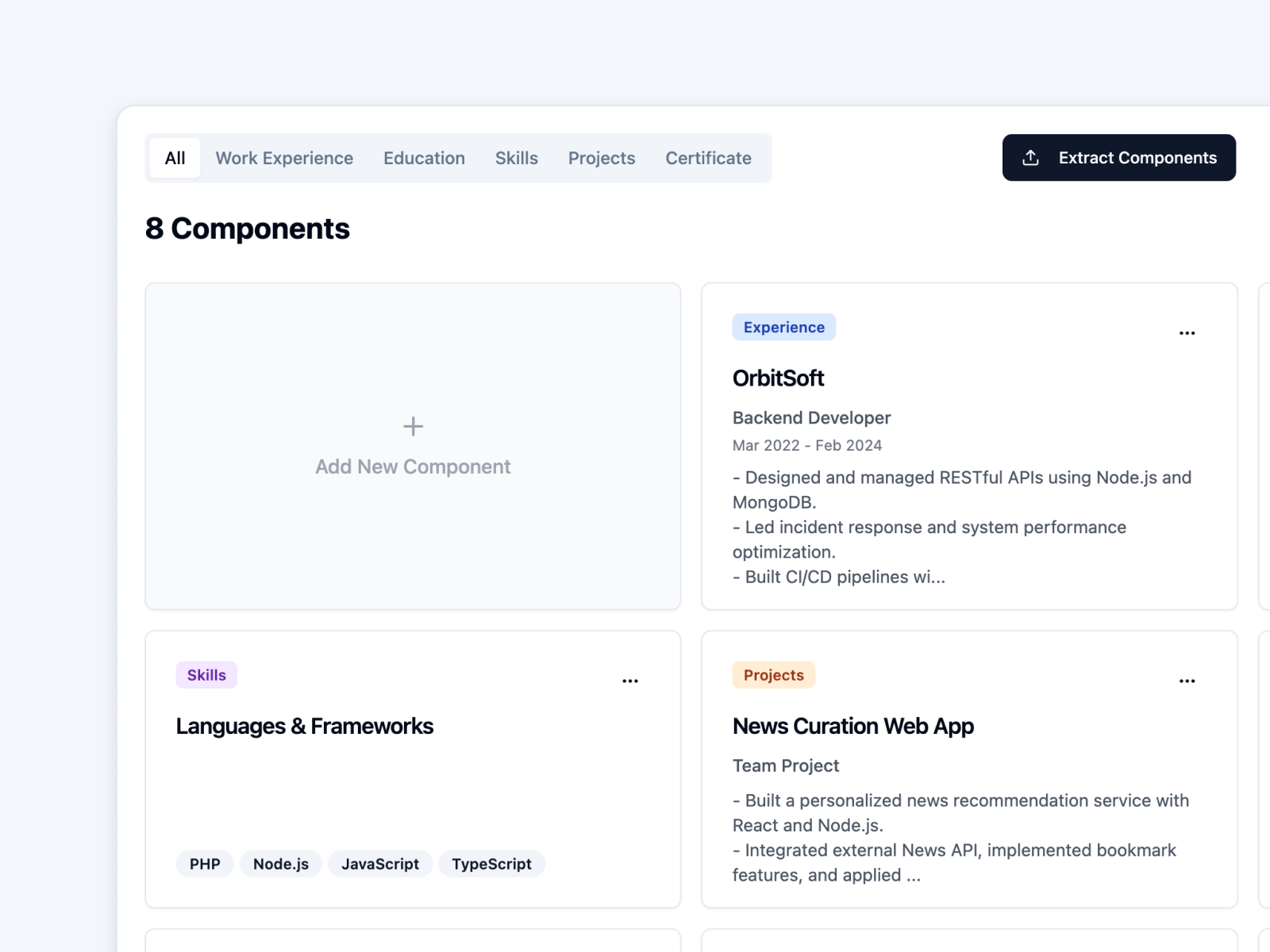Image resolution: width=1270 pixels, height=952 pixels.
Task: Click the Add New Component card
Action: (413, 446)
